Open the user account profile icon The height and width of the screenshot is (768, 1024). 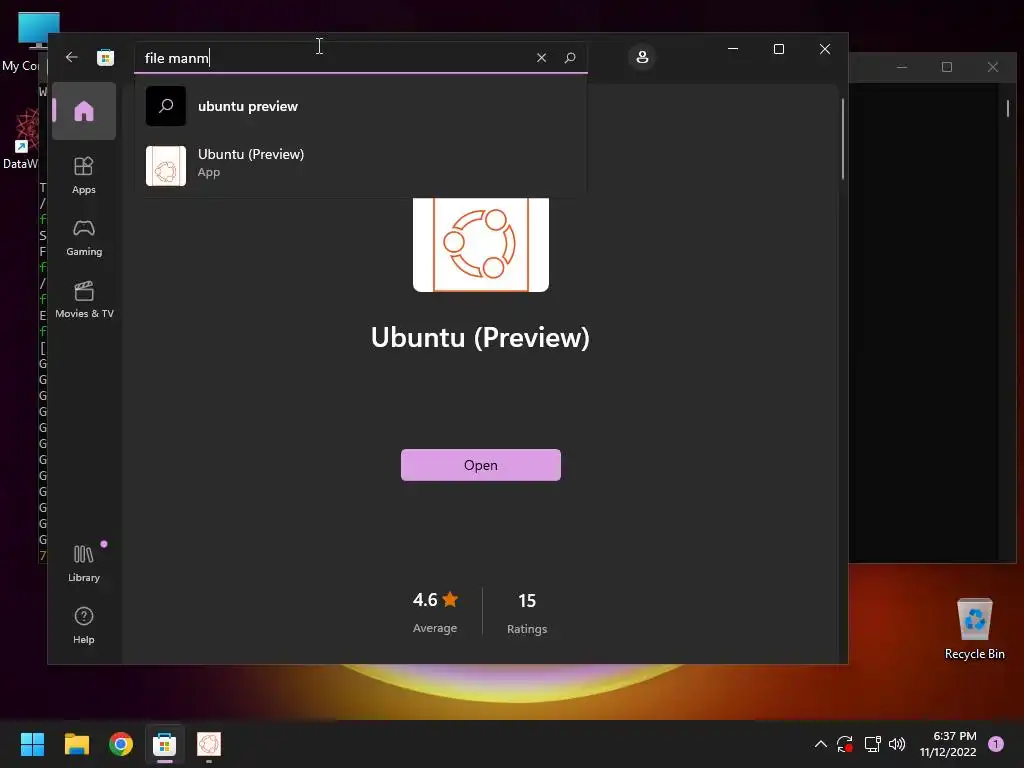coord(642,57)
